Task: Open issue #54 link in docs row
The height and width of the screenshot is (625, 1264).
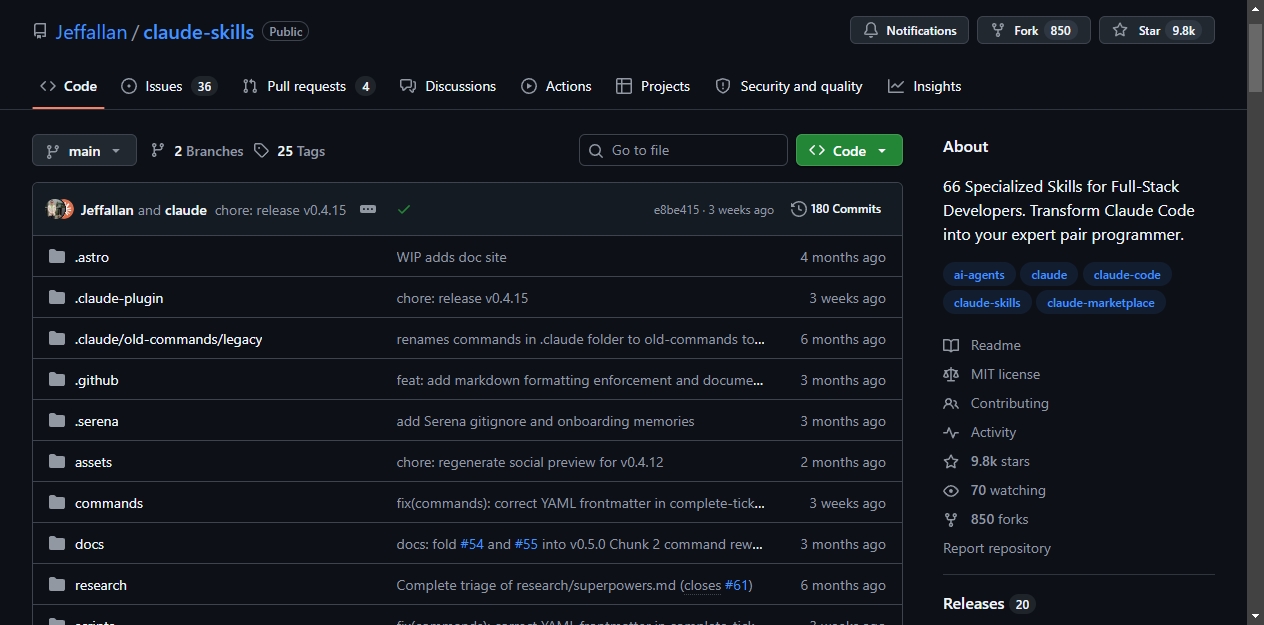Action: point(472,544)
